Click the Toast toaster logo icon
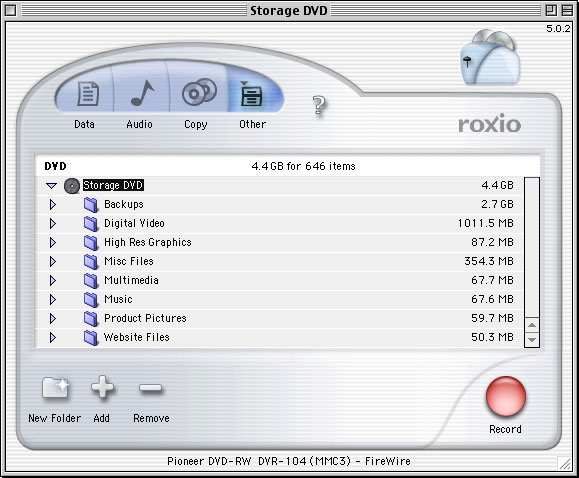The image size is (579, 478). [x=490, y=57]
